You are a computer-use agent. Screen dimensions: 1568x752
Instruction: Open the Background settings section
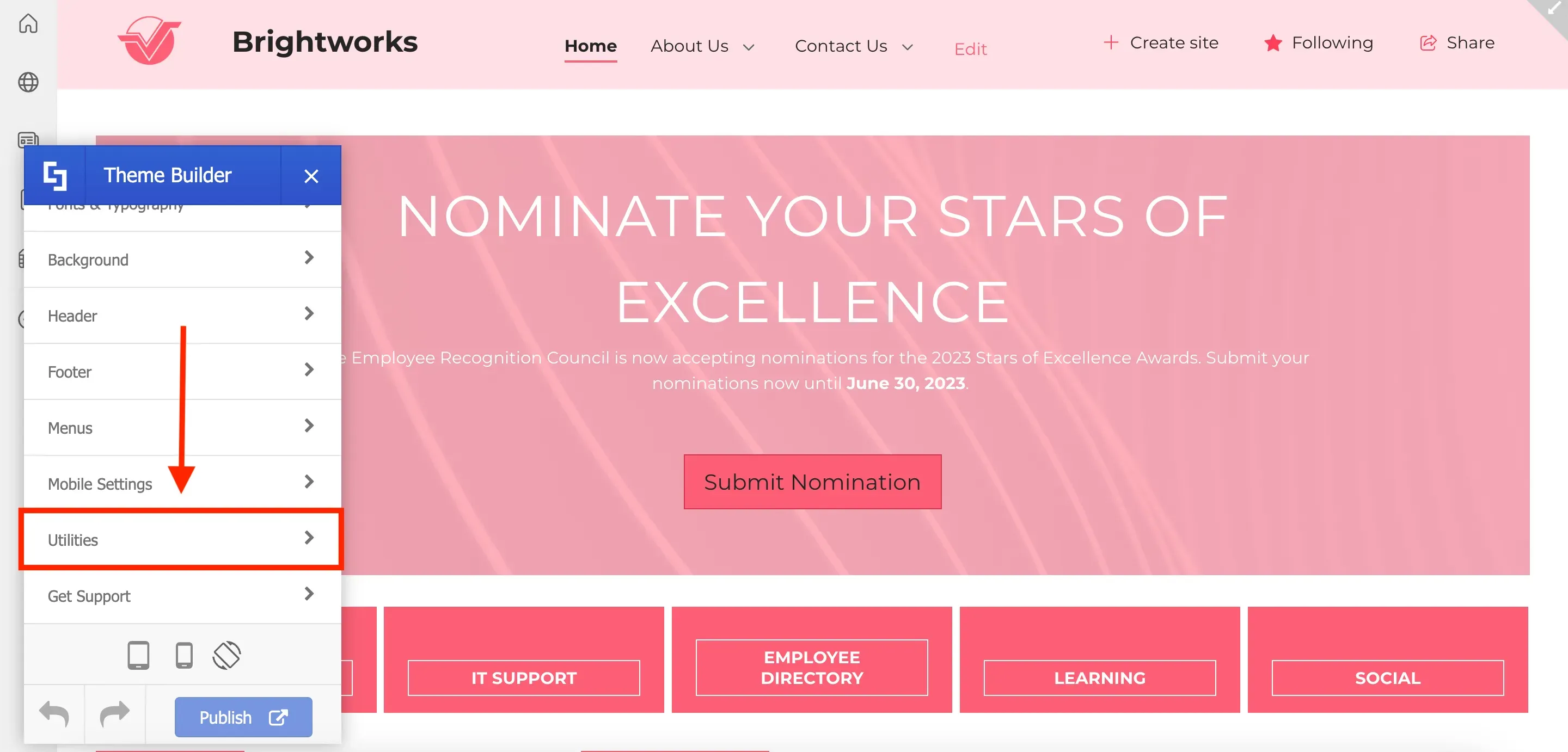(182, 259)
